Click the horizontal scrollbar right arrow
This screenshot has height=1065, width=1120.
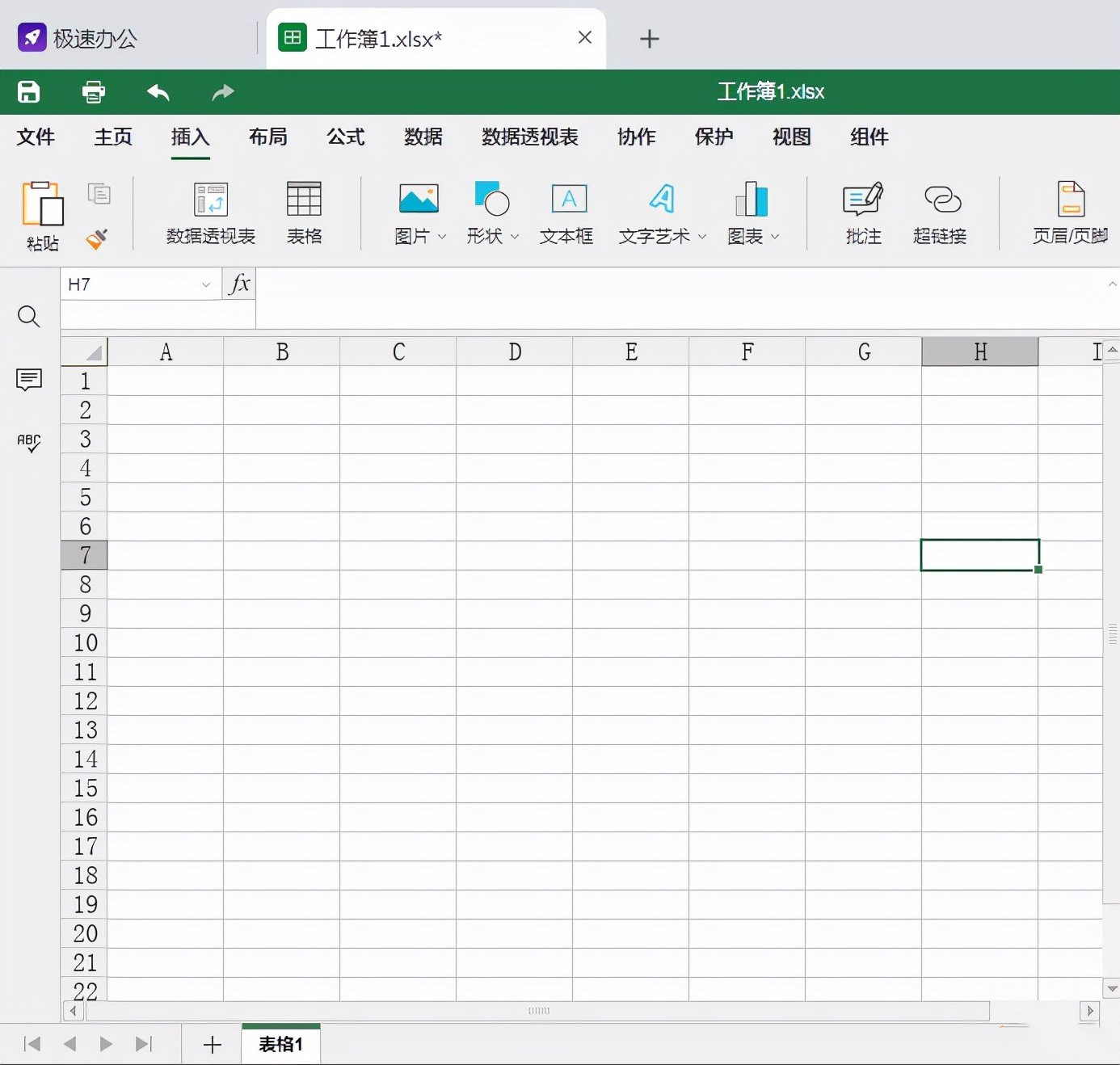(x=1089, y=1011)
